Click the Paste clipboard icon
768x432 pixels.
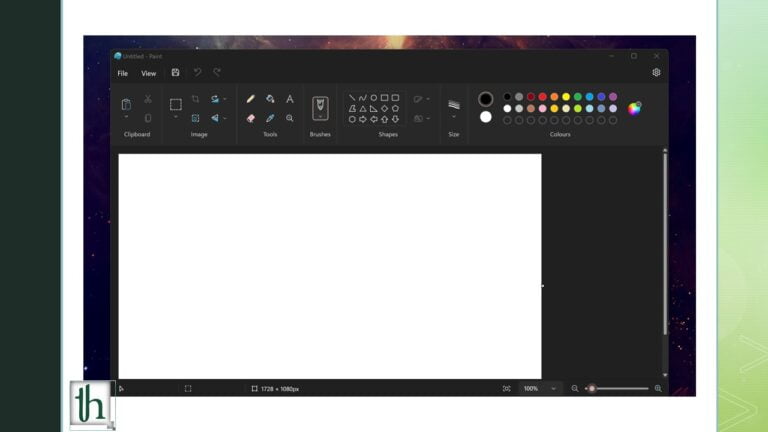126,104
